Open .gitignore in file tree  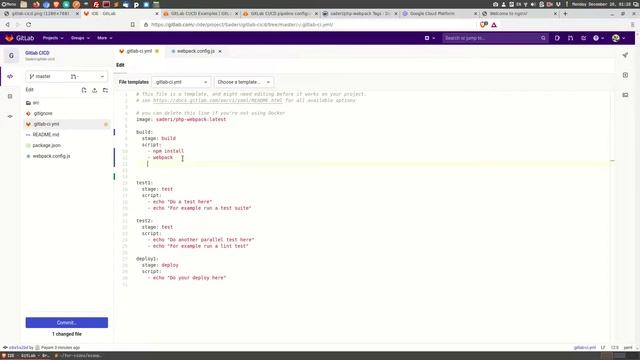[67, 113]
